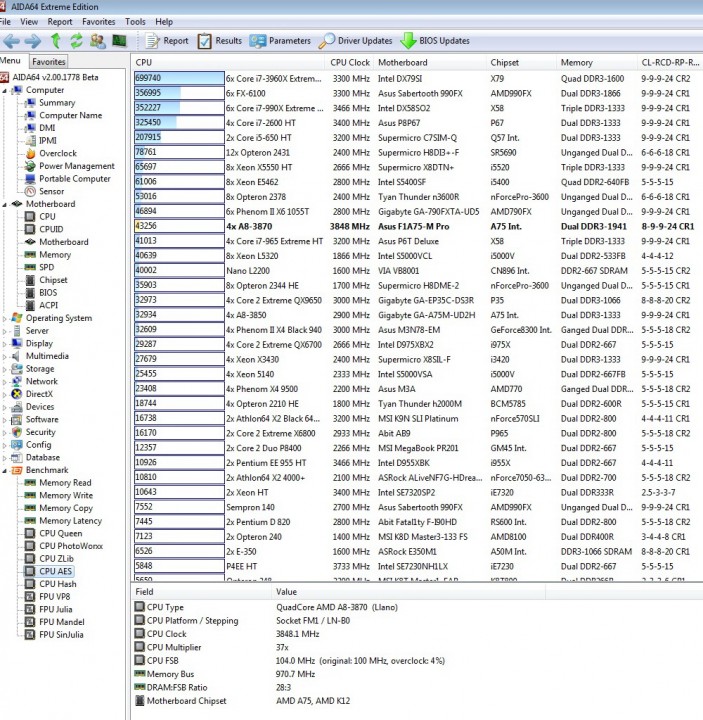
Task: Sort by the Memory column header
Action: [596, 62]
